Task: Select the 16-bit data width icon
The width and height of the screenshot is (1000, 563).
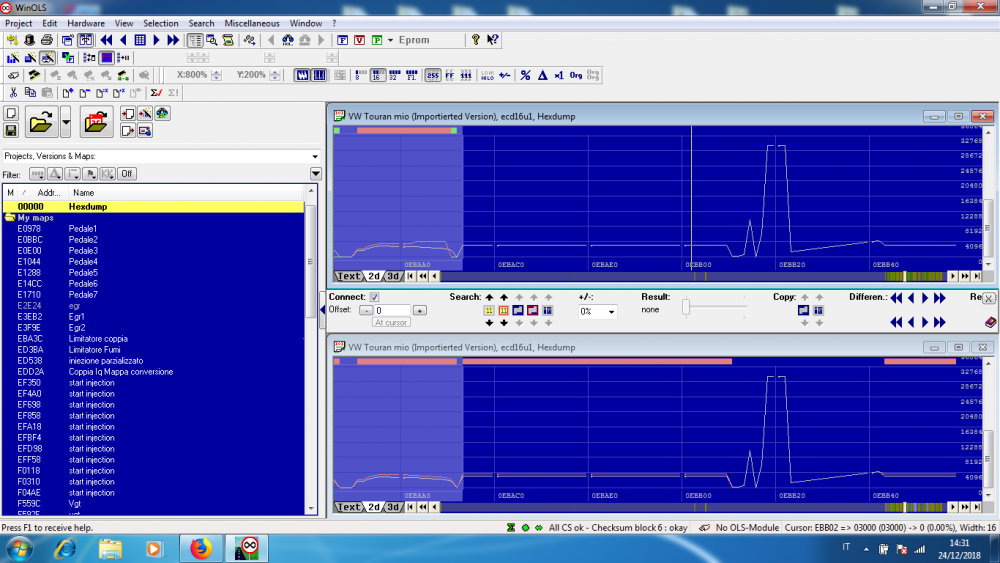Action: pos(375,75)
